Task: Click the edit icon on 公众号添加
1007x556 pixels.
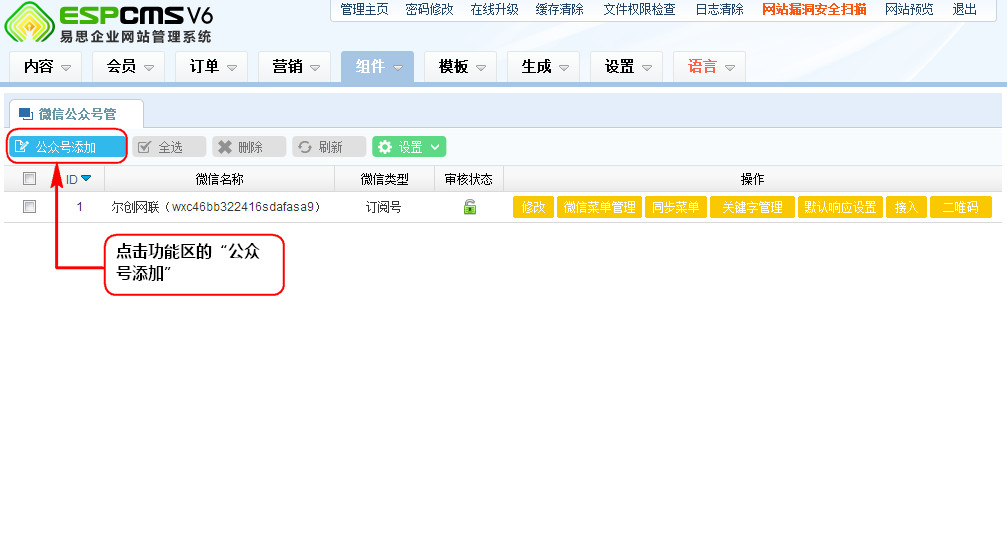Action: [22, 146]
